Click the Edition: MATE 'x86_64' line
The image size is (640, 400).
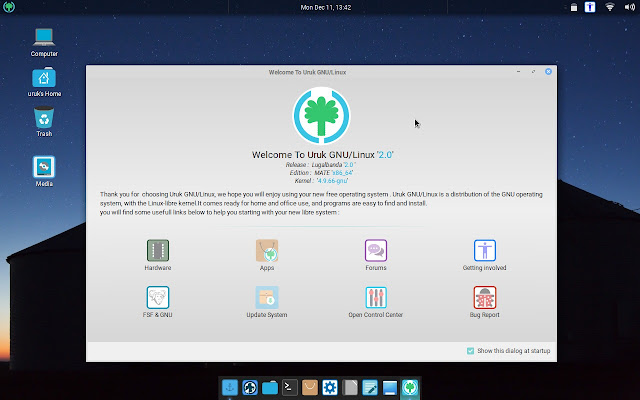click(321, 173)
